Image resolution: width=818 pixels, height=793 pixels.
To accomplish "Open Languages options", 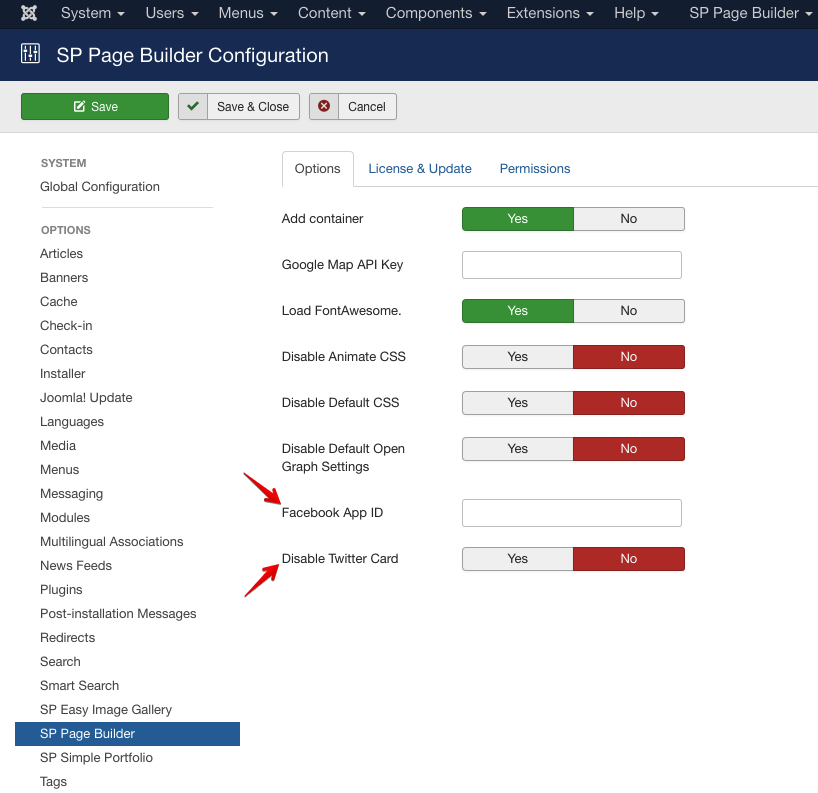I will (x=72, y=422).
